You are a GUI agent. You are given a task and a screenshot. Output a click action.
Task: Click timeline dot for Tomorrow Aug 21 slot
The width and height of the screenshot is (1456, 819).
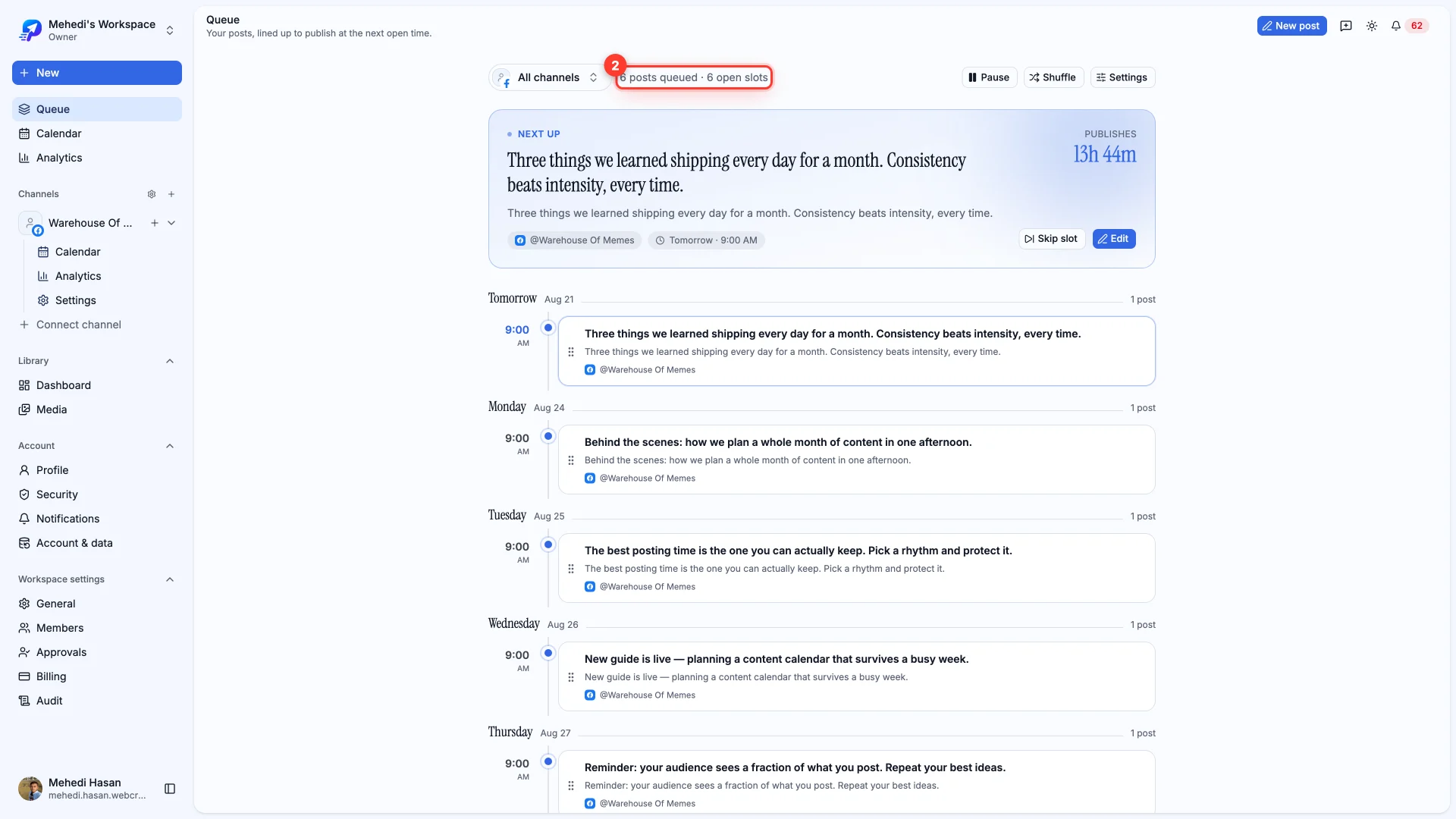[548, 328]
